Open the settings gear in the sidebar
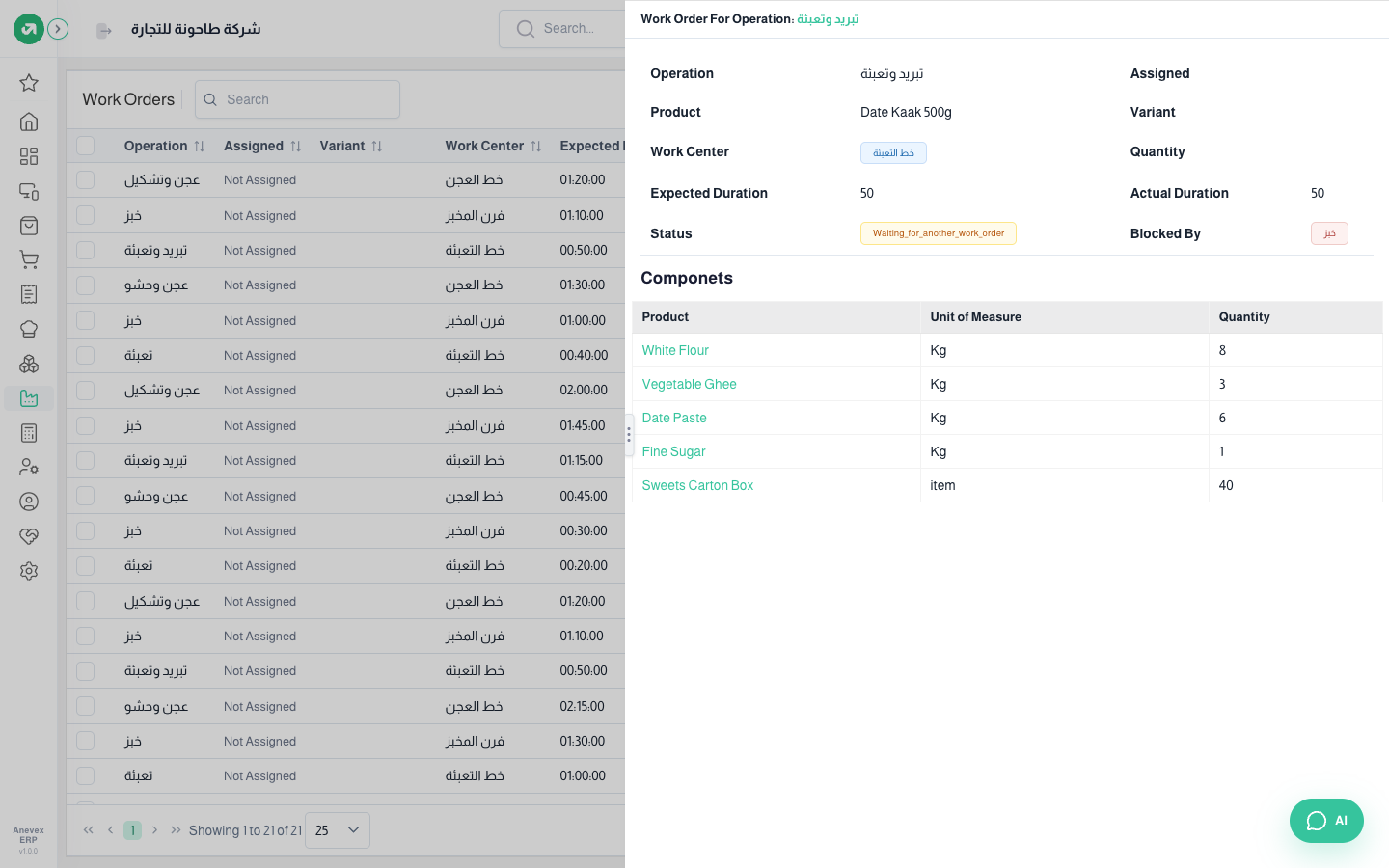Screen dimensions: 1389x868 [x=29, y=571]
